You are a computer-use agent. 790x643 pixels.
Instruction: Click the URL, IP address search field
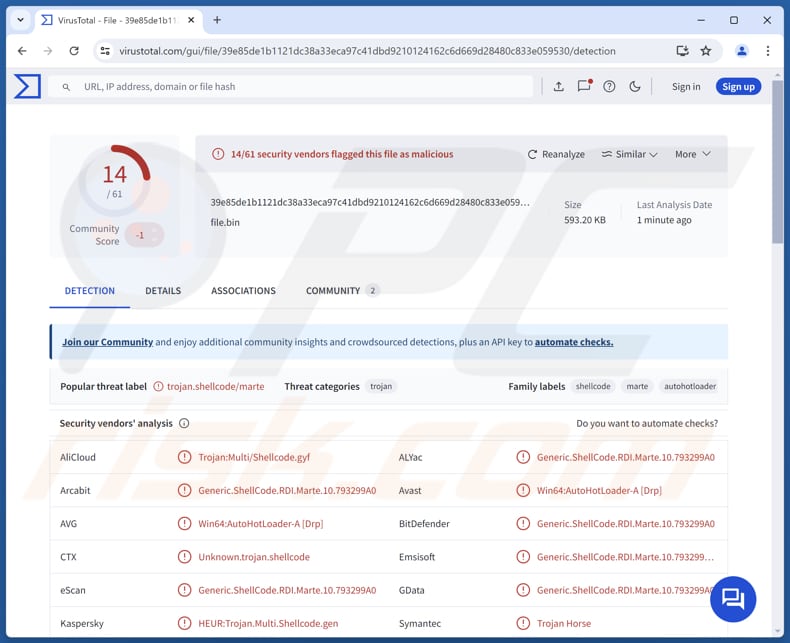point(291,87)
